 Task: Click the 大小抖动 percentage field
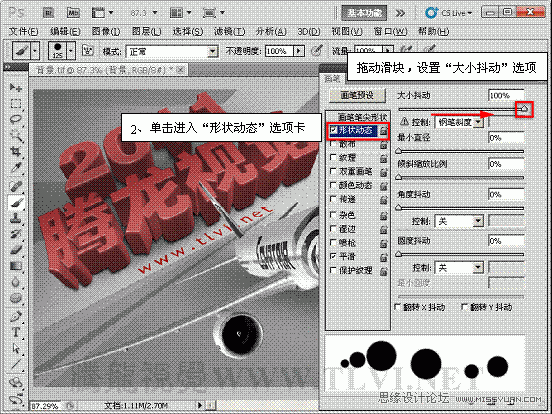pyautogui.click(x=506, y=95)
